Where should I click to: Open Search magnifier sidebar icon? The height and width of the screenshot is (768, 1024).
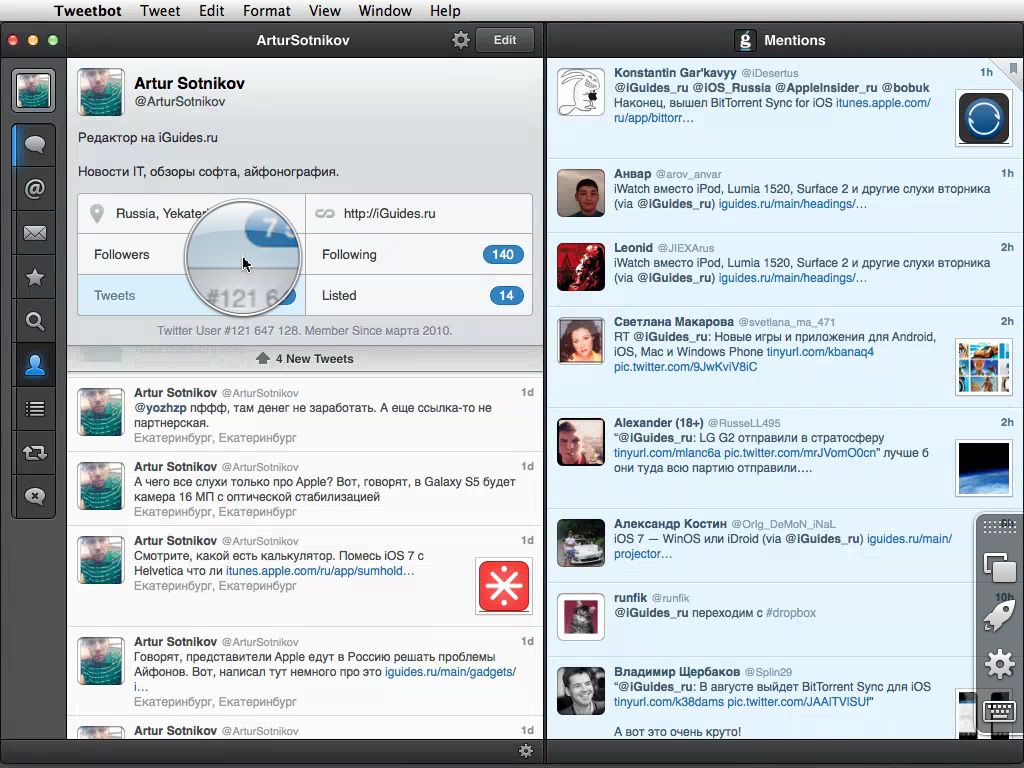34,321
